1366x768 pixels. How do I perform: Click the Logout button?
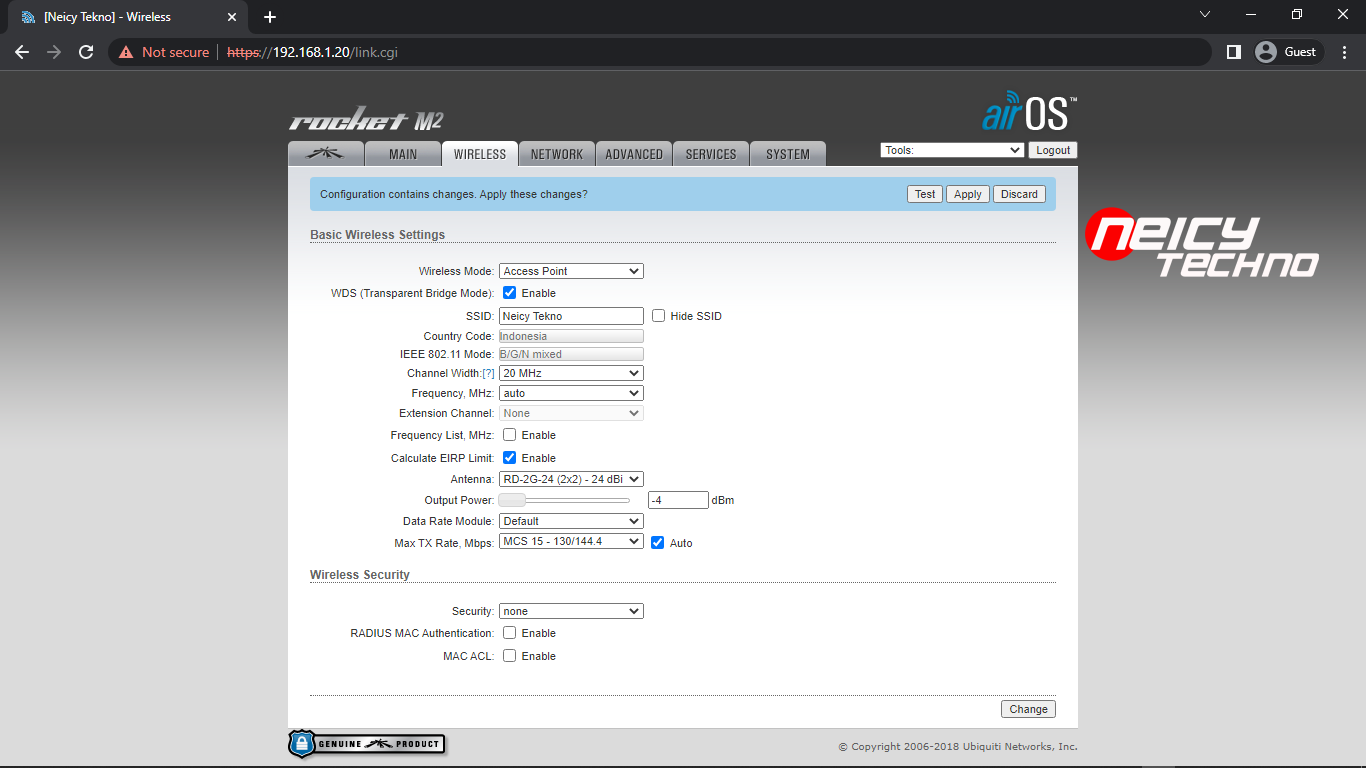[x=1053, y=150]
